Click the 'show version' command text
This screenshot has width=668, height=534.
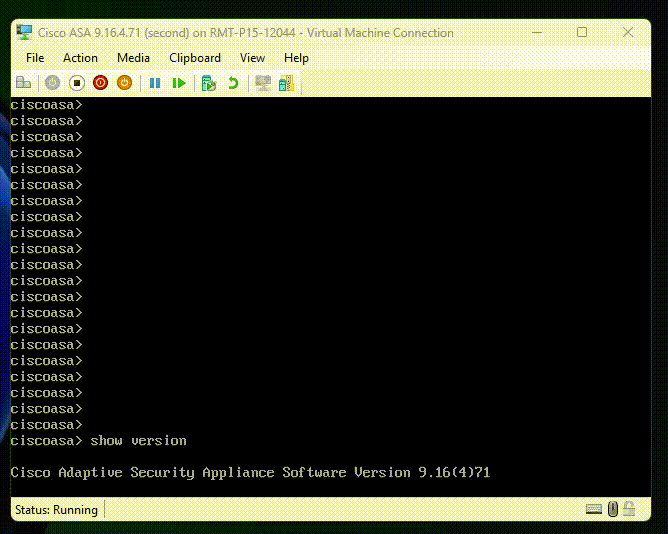[x=138, y=441]
